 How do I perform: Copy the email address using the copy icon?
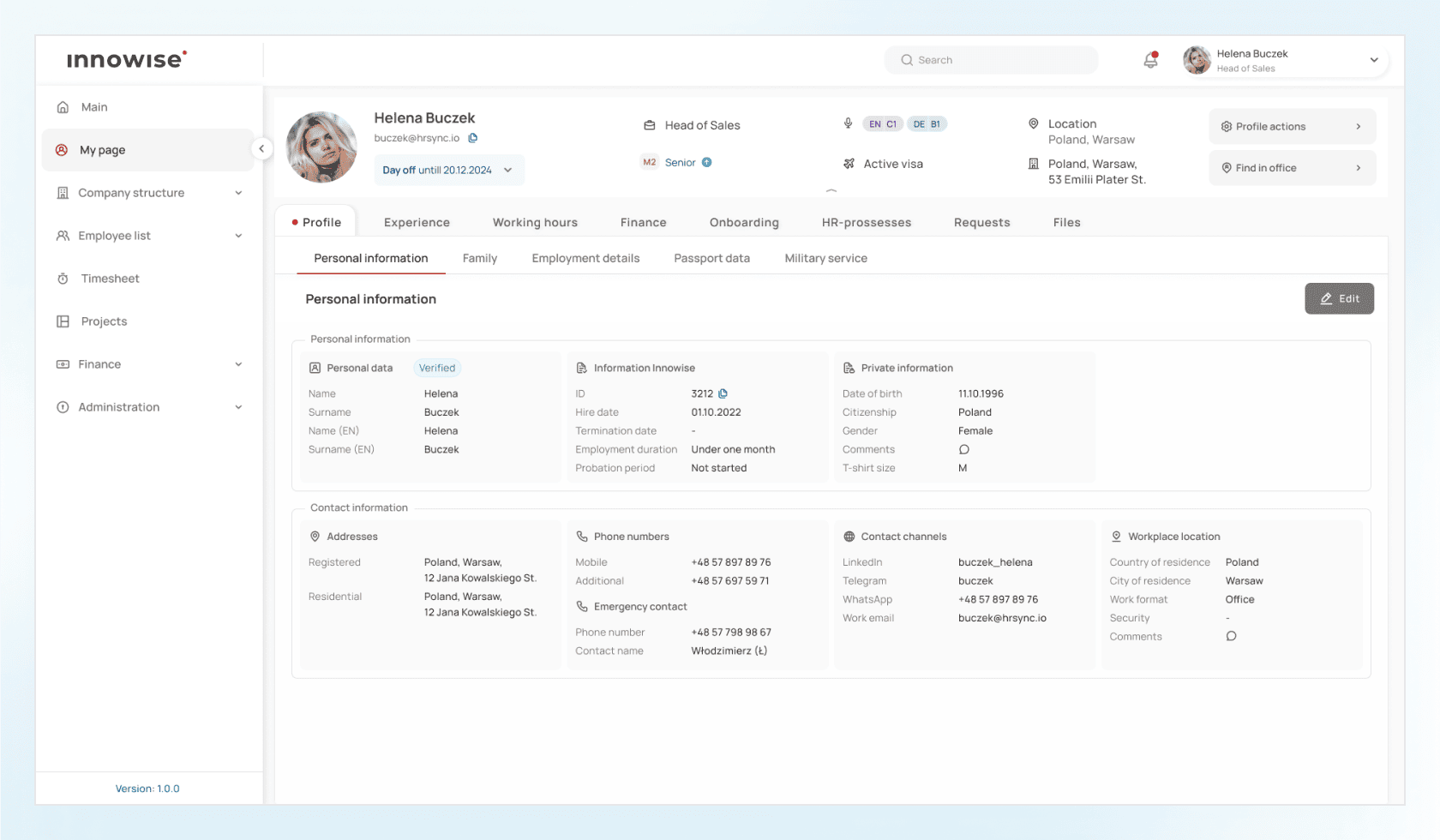[474, 137]
